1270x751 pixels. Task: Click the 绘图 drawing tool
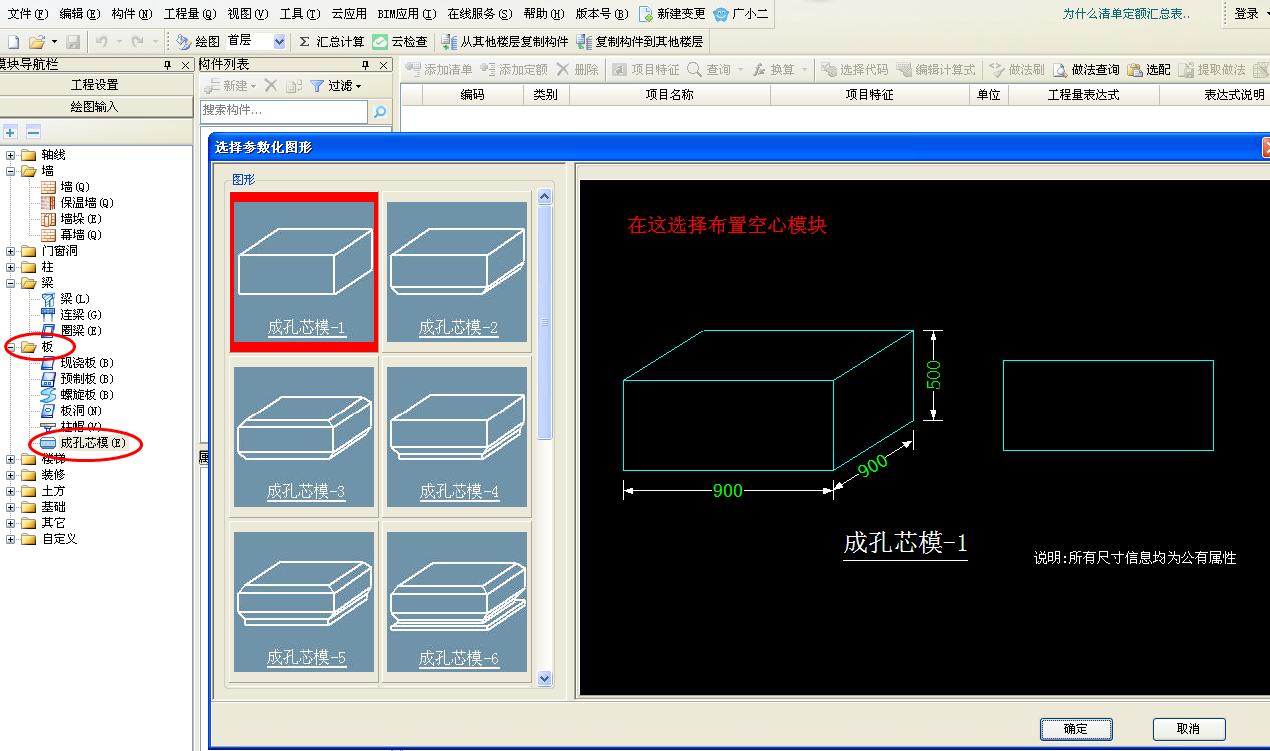pos(198,42)
